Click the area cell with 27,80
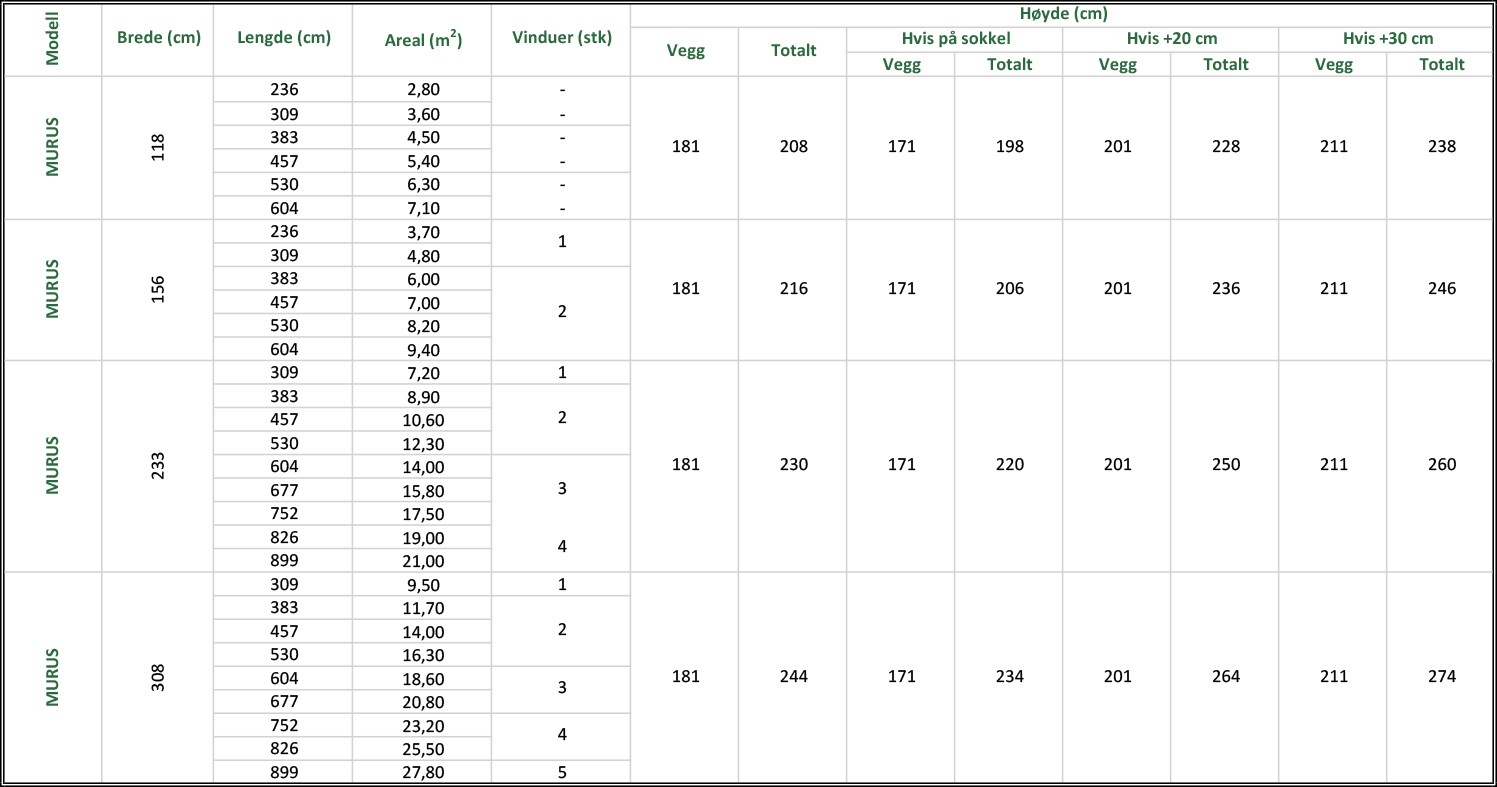 422,772
